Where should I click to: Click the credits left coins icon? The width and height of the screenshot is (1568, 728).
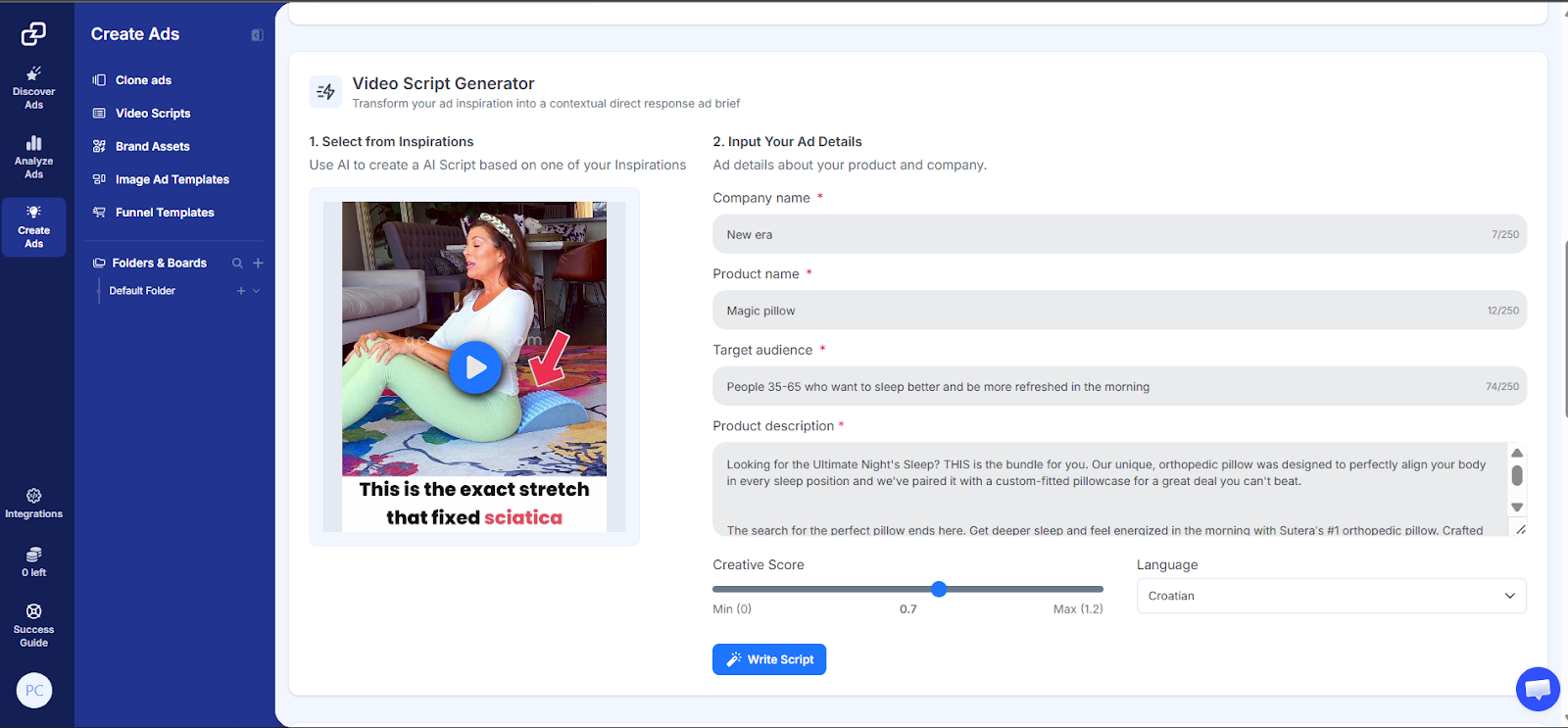pyautogui.click(x=33, y=556)
